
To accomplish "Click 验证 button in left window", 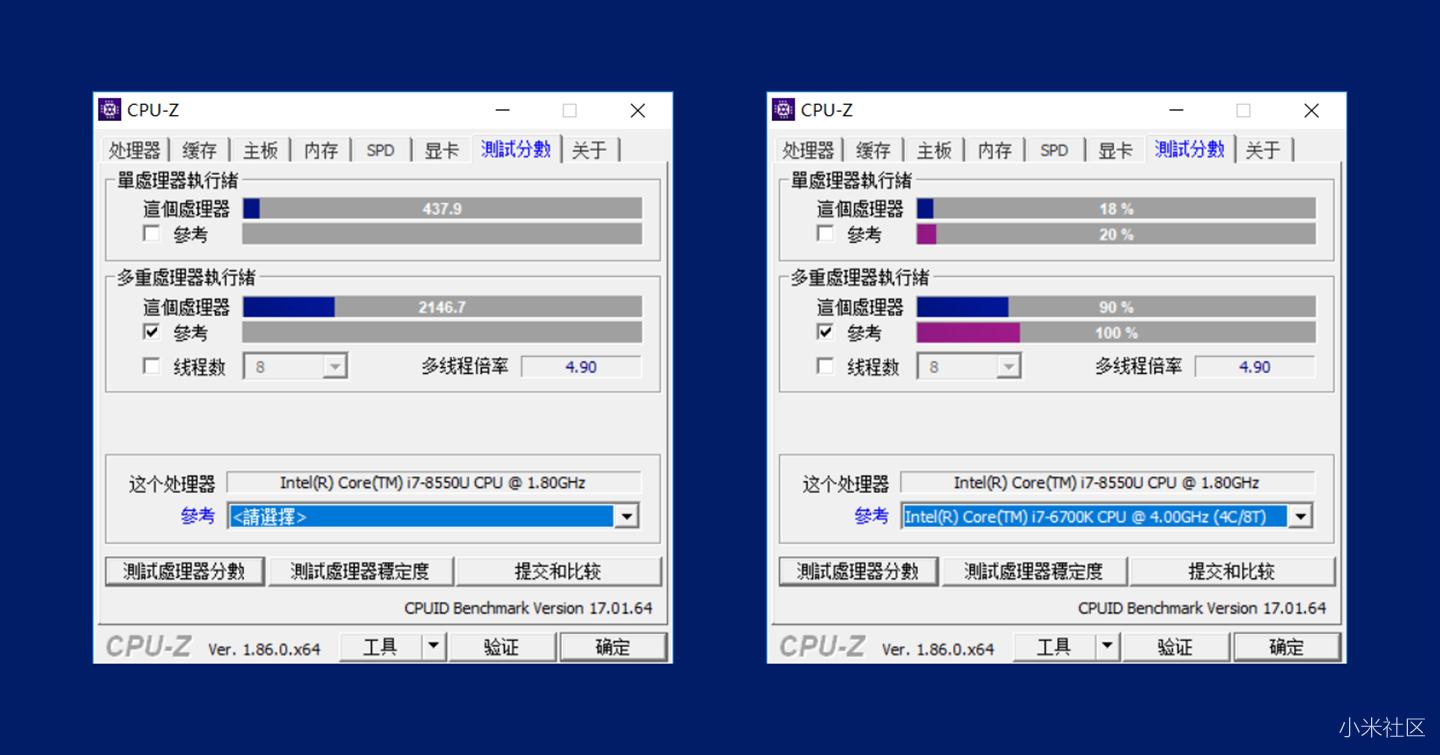I will point(502,647).
